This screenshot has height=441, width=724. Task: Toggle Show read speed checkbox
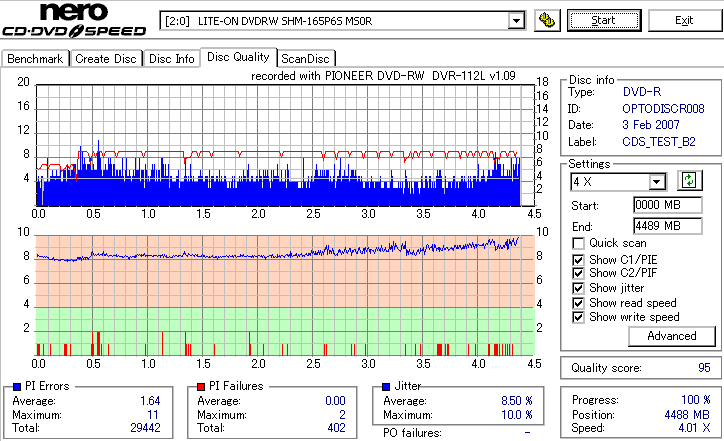[x=578, y=303]
